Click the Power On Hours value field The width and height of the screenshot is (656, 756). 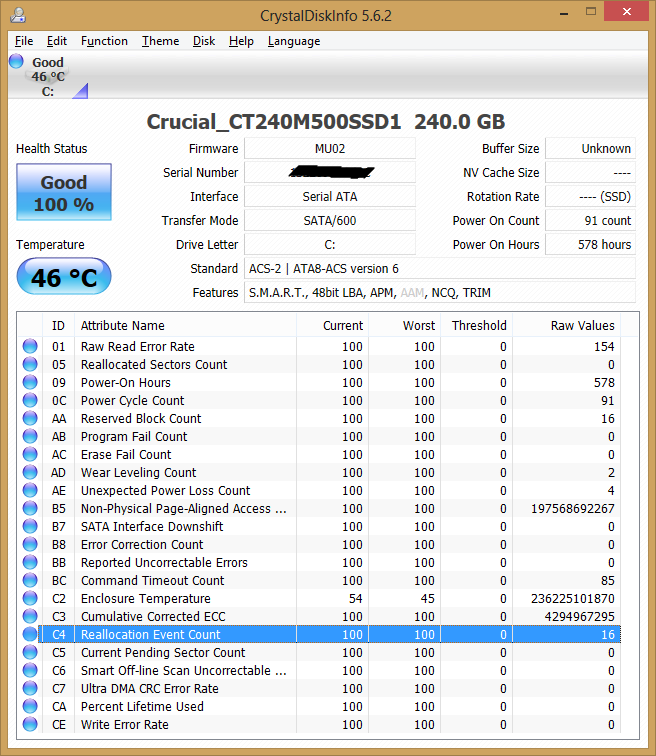tap(590, 245)
